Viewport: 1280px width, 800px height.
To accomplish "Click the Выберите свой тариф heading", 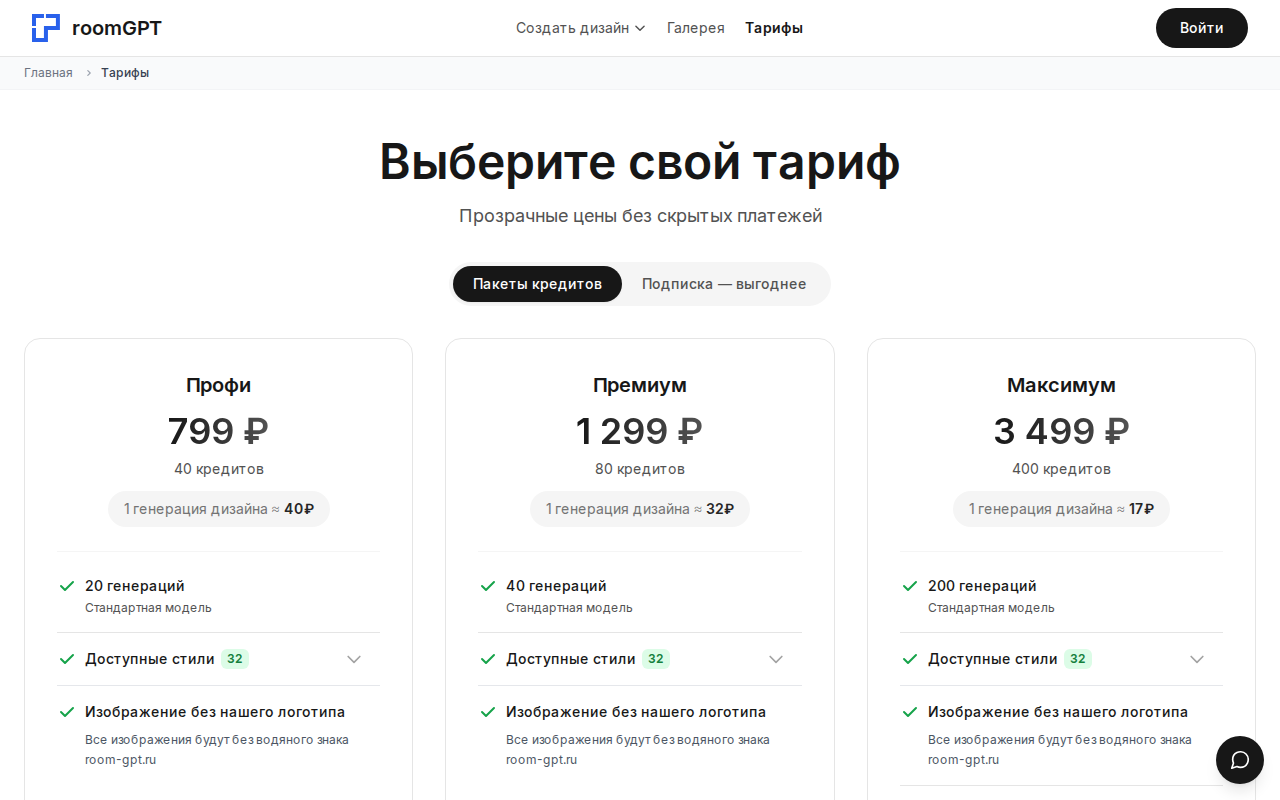I will [640, 162].
